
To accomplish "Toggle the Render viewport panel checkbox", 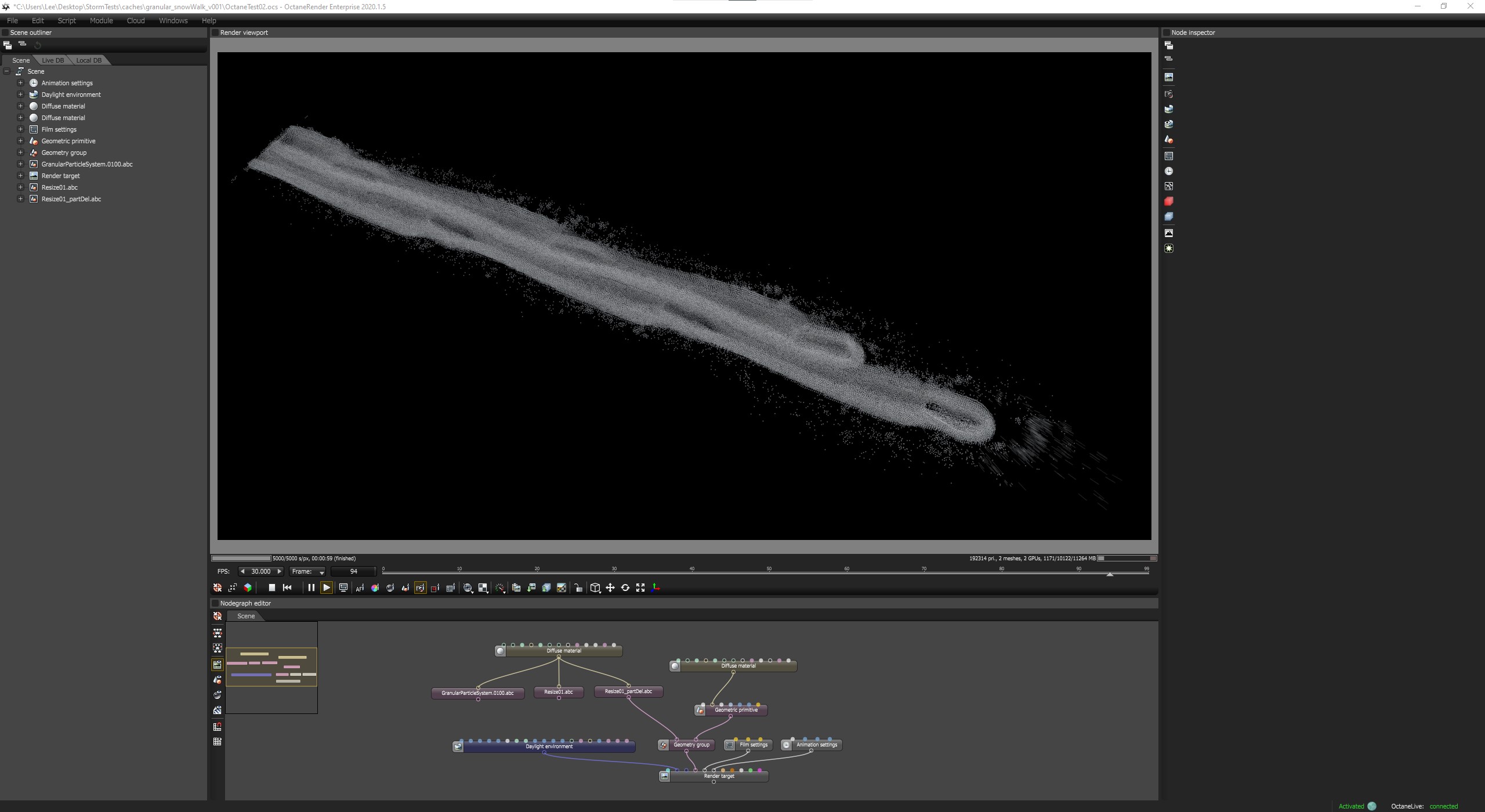I will [x=215, y=32].
